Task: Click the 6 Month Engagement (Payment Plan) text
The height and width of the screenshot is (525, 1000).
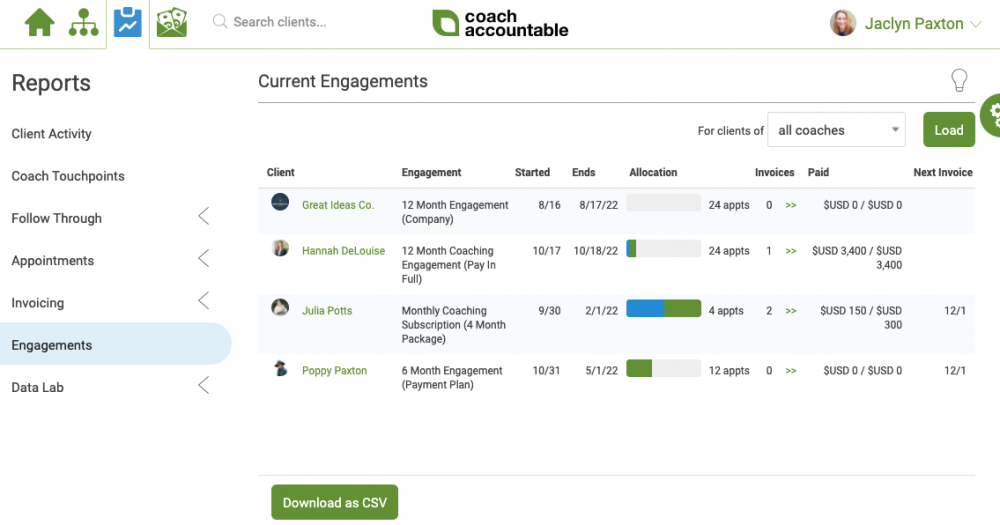Action: click(452, 378)
